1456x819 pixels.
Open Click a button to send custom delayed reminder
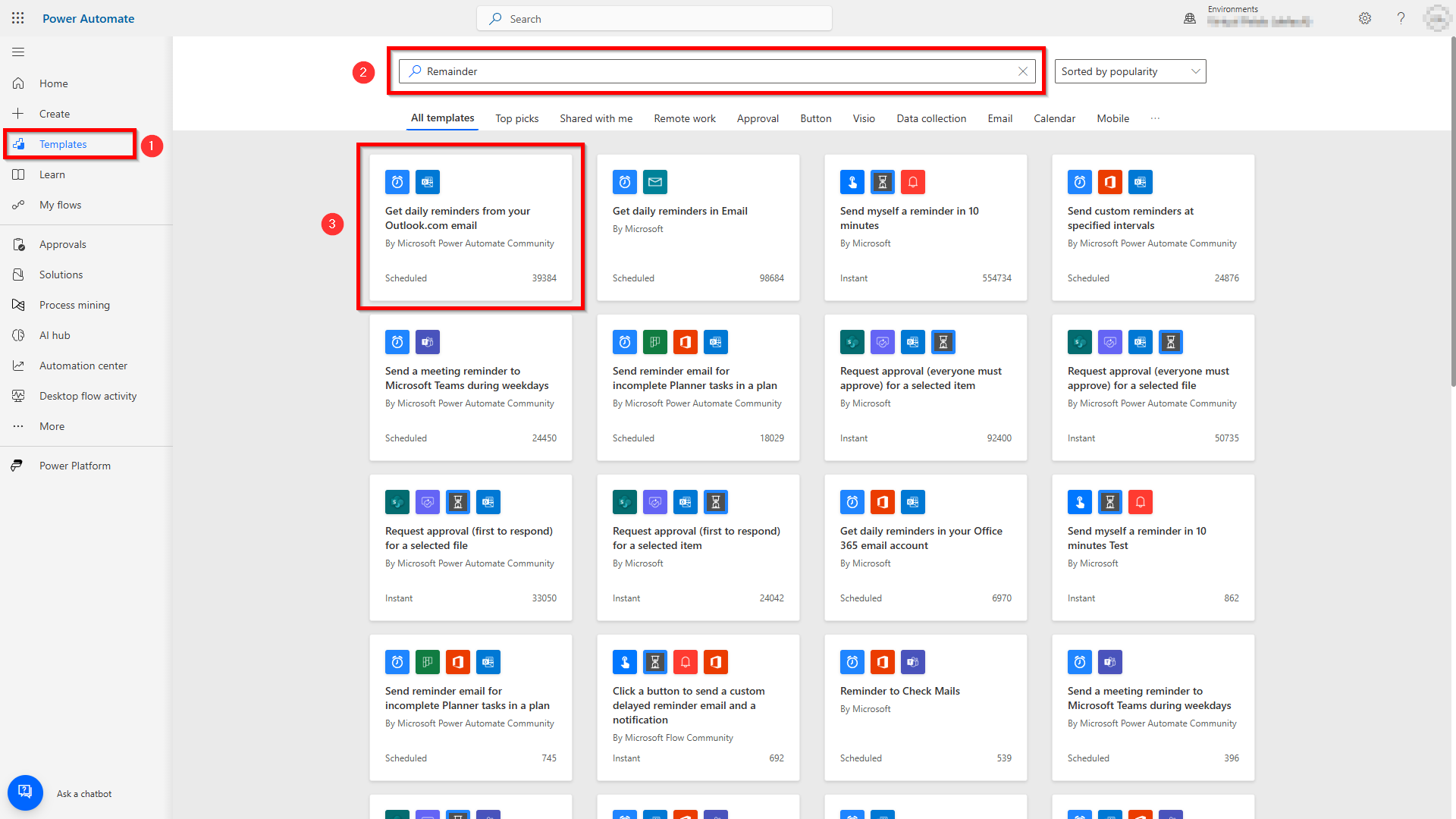click(x=698, y=708)
